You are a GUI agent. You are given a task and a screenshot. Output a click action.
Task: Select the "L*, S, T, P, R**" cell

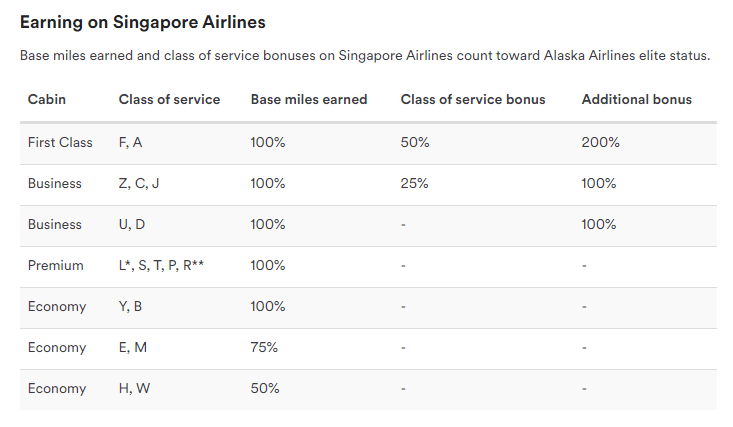tap(162, 266)
